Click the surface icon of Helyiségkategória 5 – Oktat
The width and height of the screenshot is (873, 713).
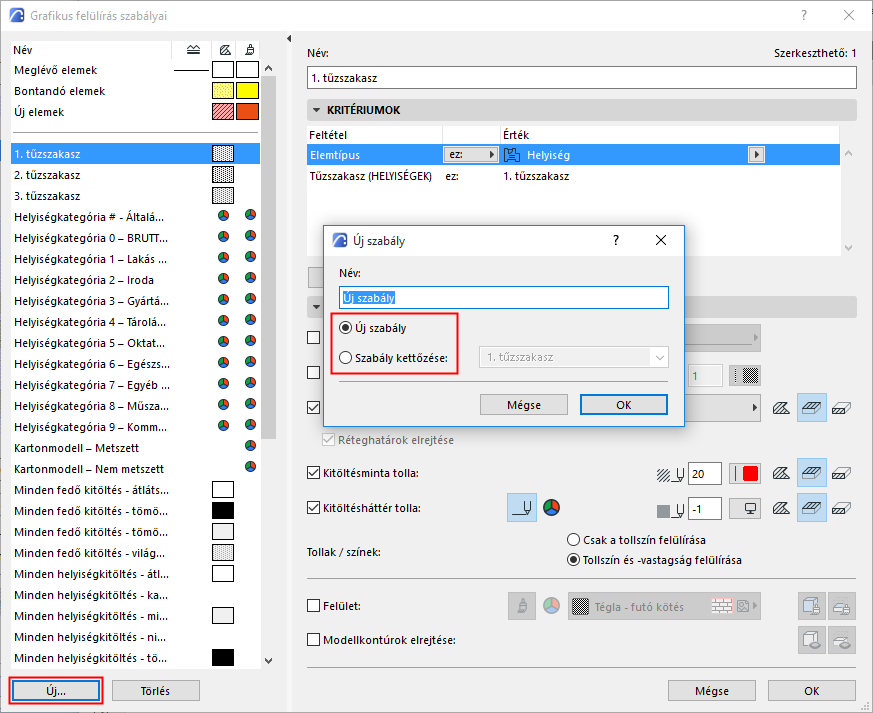(x=251, y=341)
